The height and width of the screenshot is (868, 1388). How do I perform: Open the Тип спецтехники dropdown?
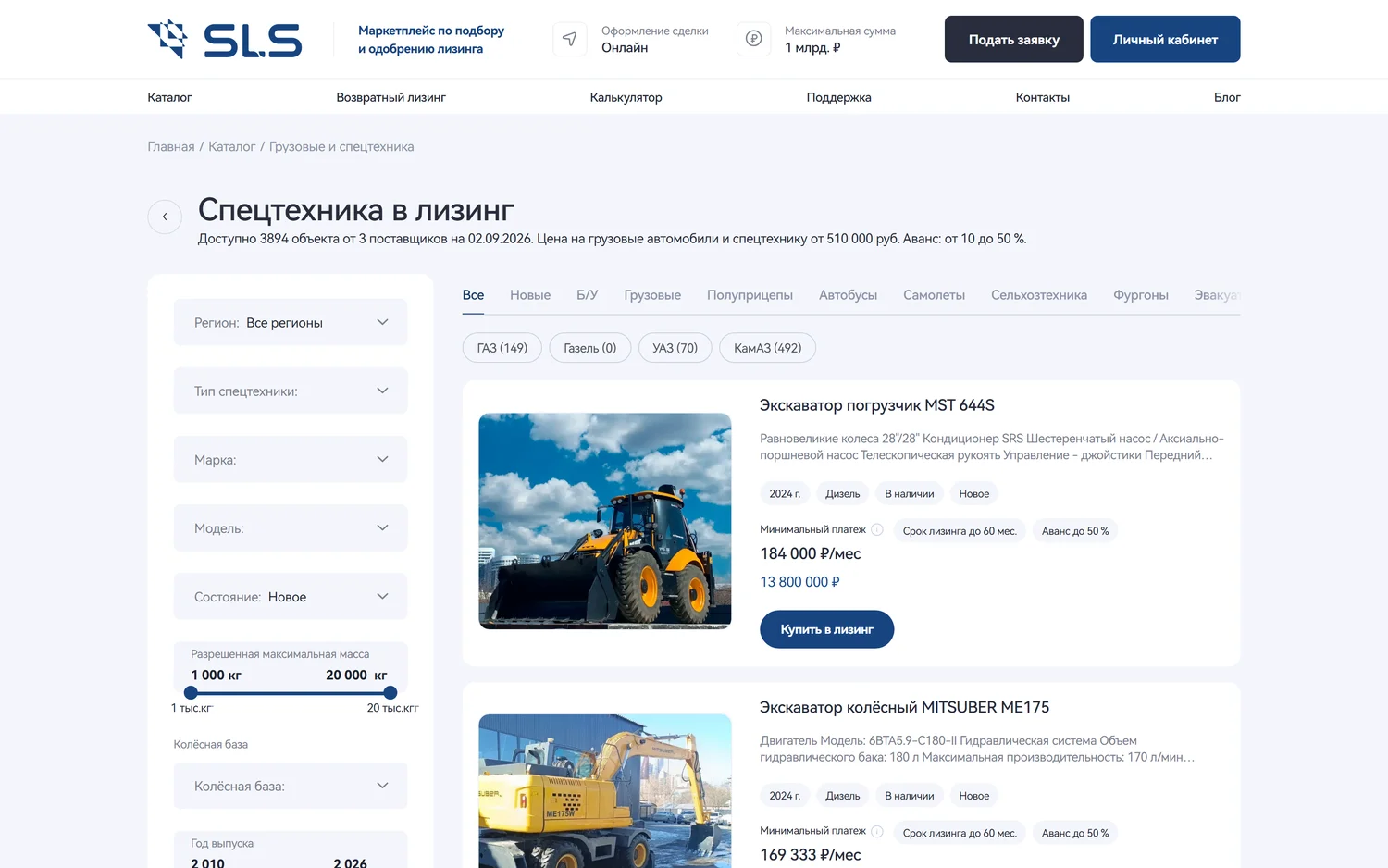(x=291, y=391)
